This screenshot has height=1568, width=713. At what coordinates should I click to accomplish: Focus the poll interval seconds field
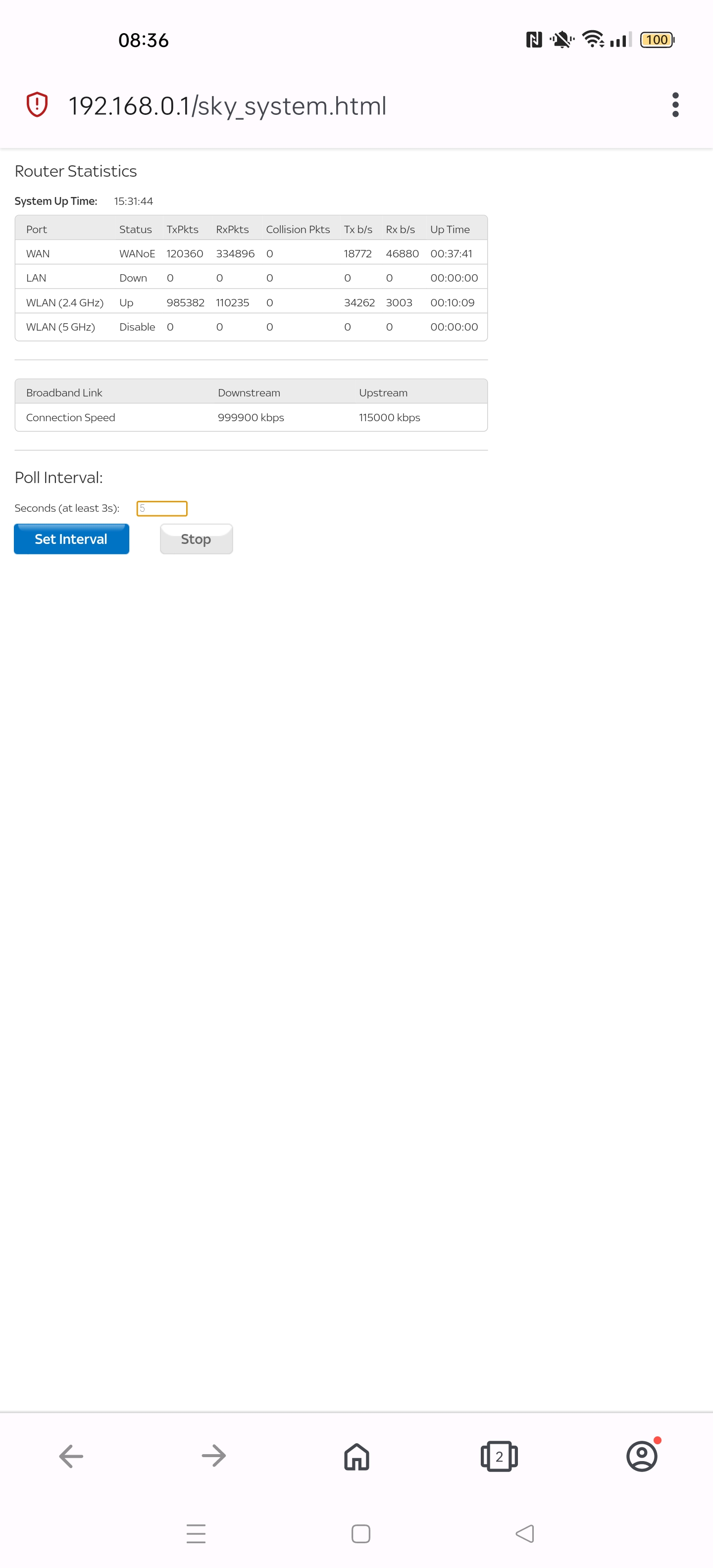click(162, 508)
